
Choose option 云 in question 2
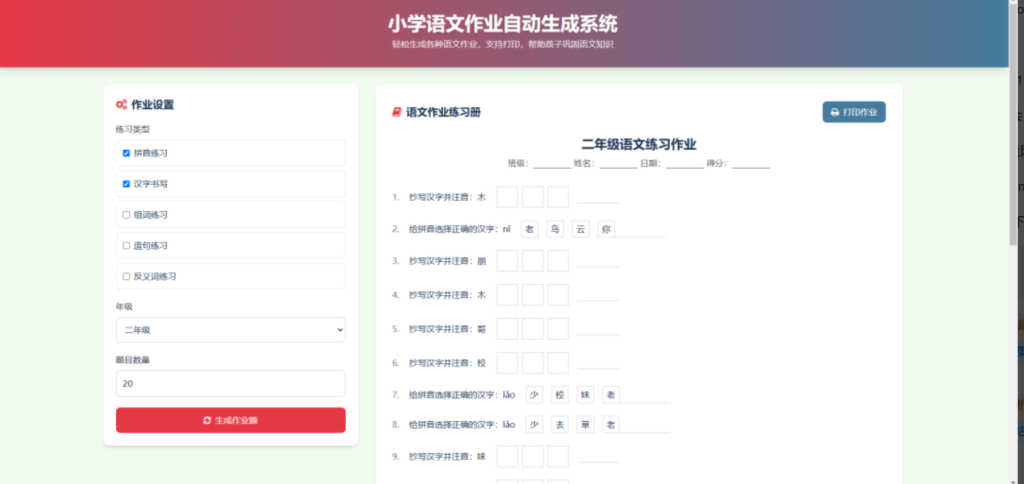[581, 229]
